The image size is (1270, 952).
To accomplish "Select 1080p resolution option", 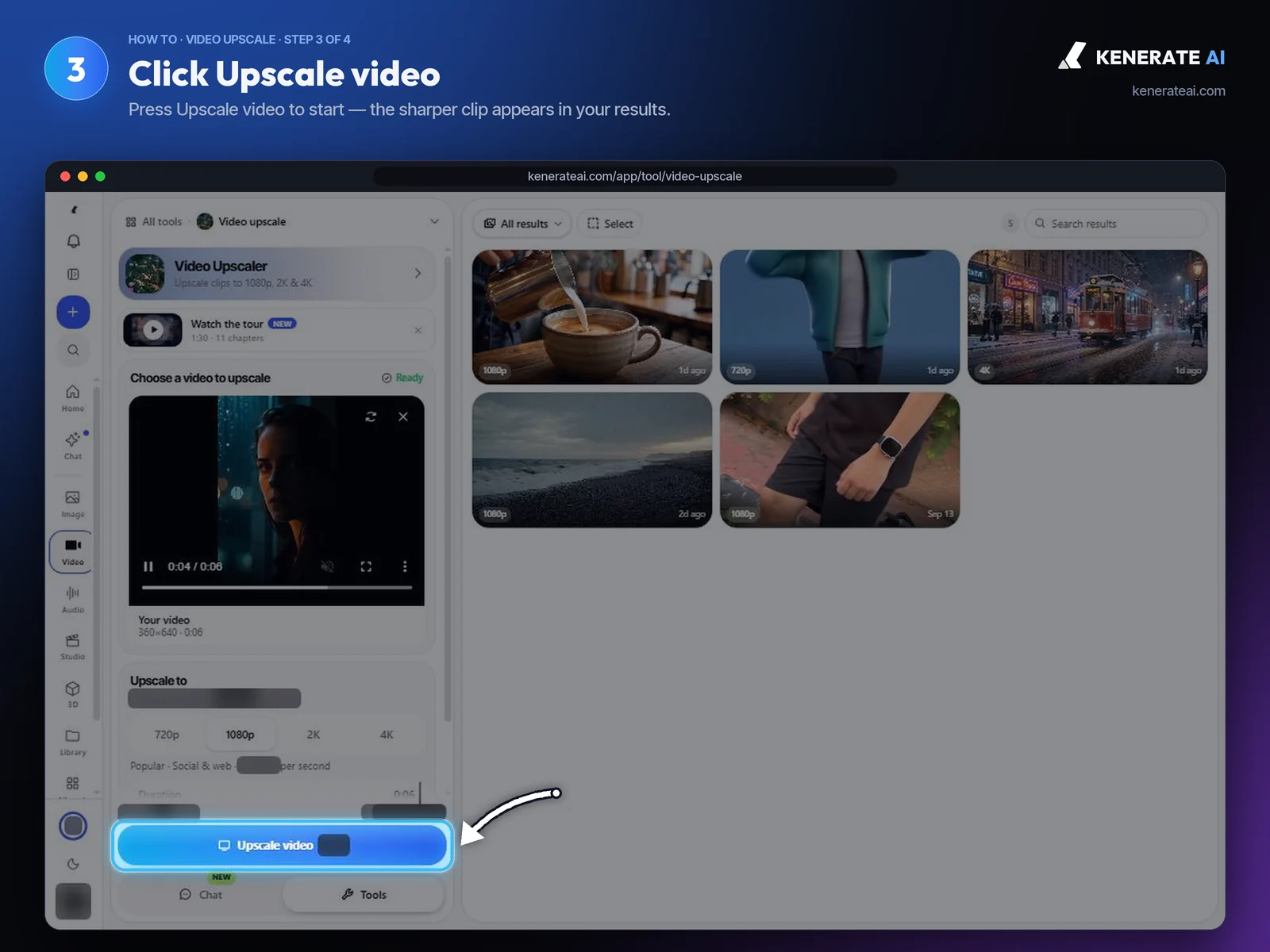I will point(240,735).
